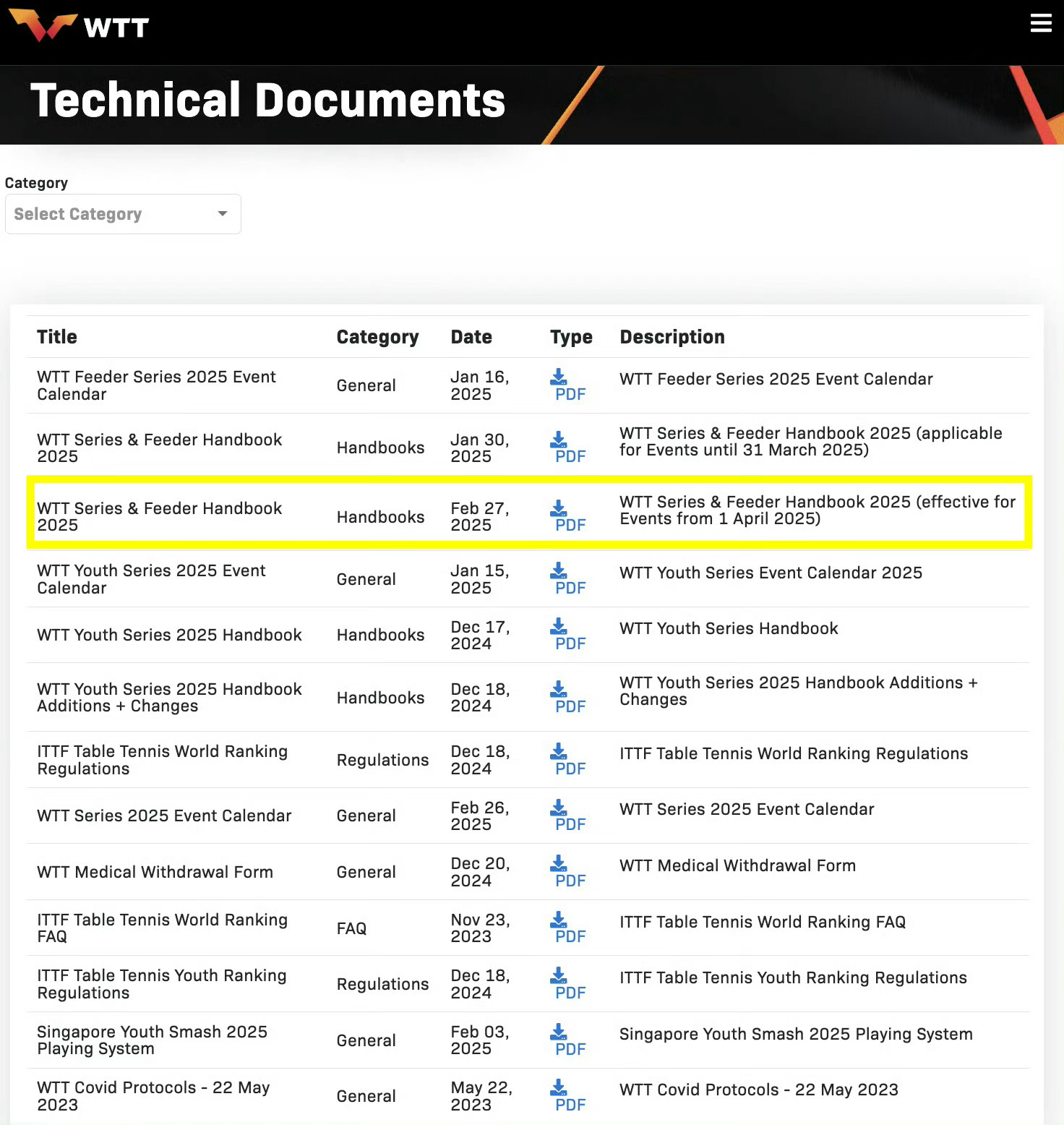Click date 'Jan 15, 2025'
The image size is (1064, 1125).
point(480,579)
